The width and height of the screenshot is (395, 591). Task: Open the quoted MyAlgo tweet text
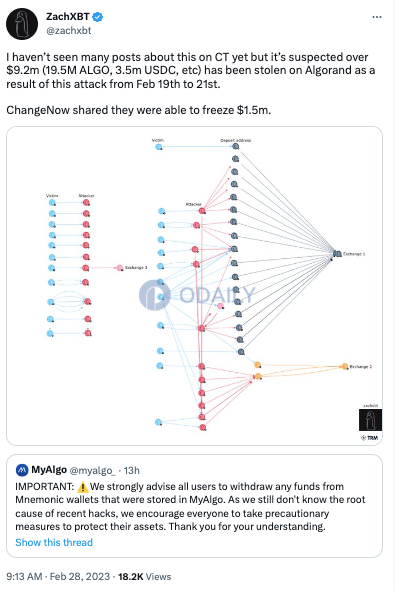[190, 506]
